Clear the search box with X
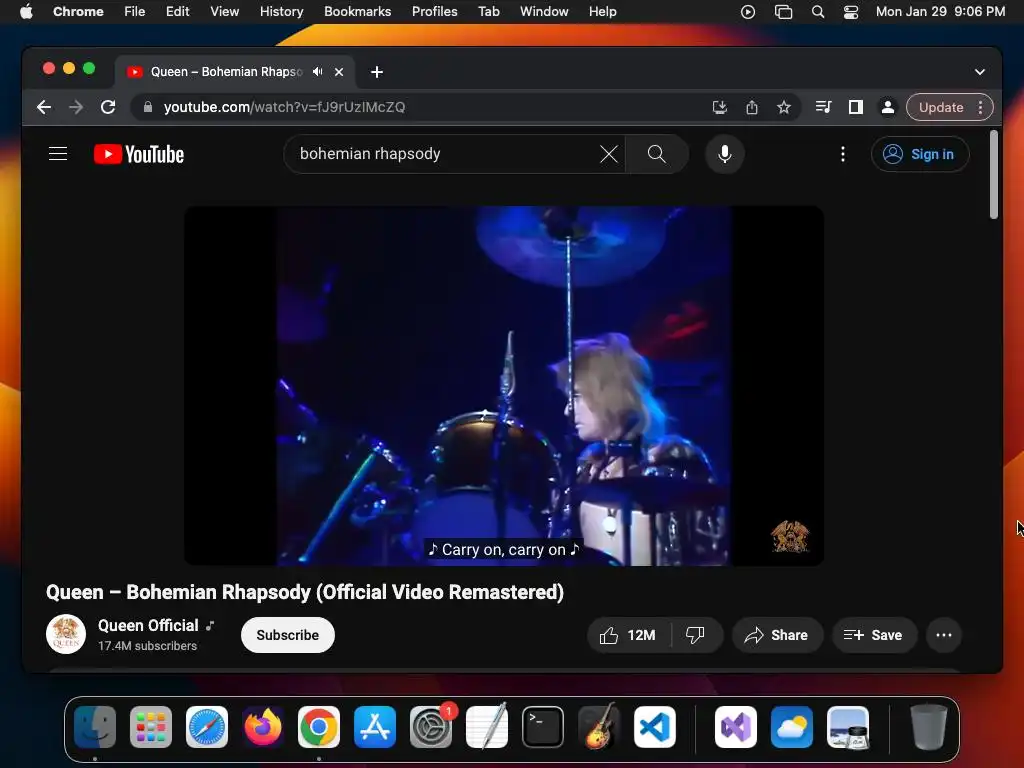The height and width of the screenshot is (768, 1024). (x=609, y=154)
